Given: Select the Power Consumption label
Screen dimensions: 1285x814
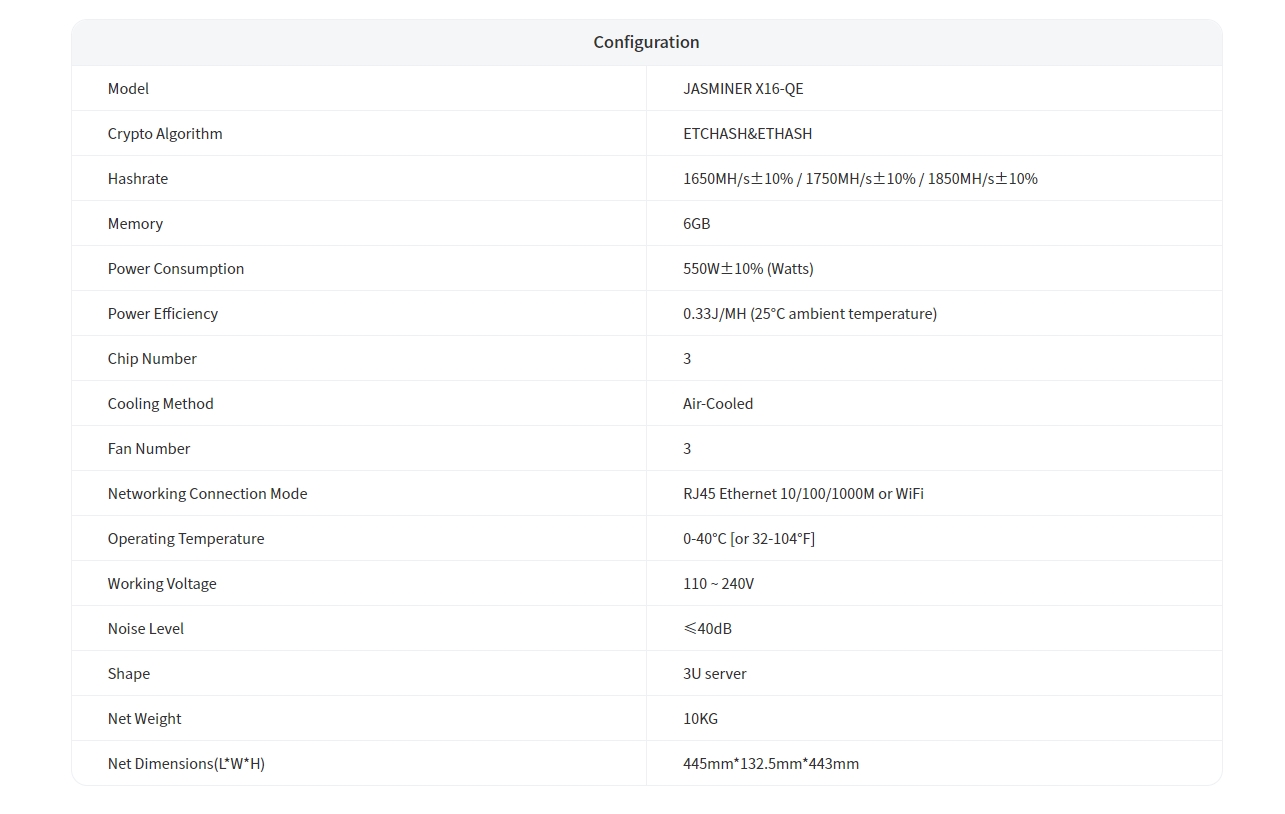Looking at the screenshot, I should tap(176, 269).
